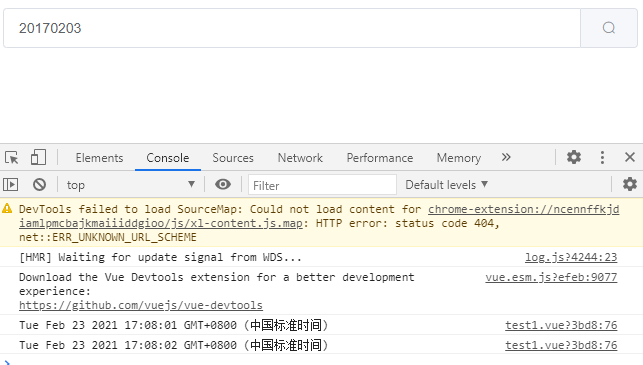
Task: Focus the input containing 20170203
Action: (292, 28)
